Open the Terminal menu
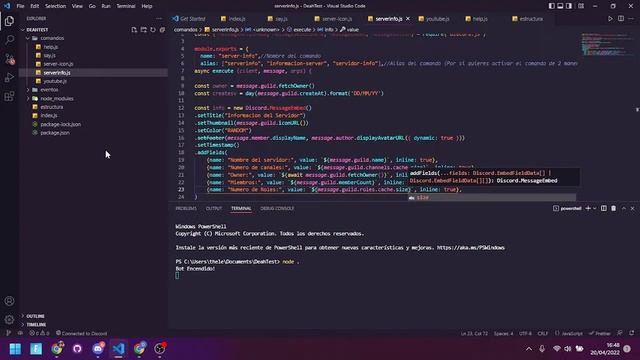Screen dimensions: 640x360 click(126, 6)
